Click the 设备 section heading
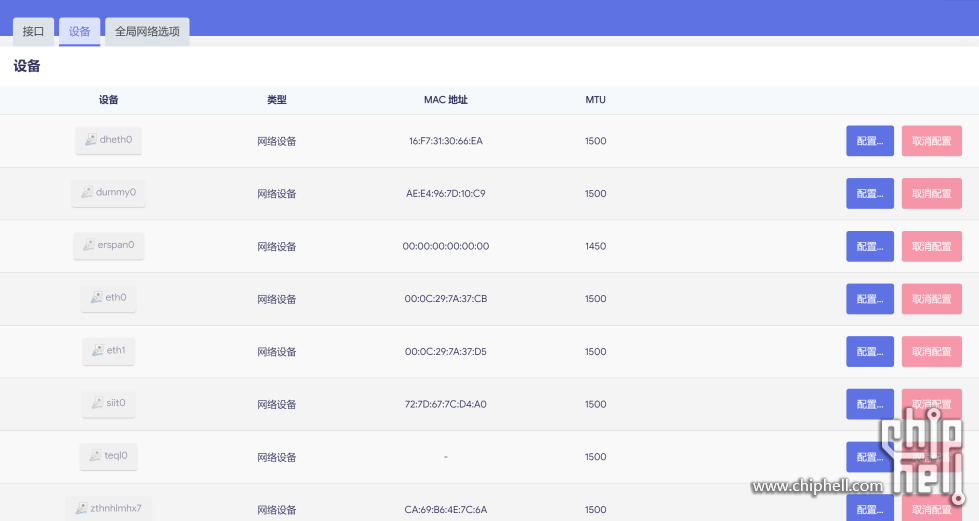This screenshot has height=521, width=979. click(x=27, y=66)
